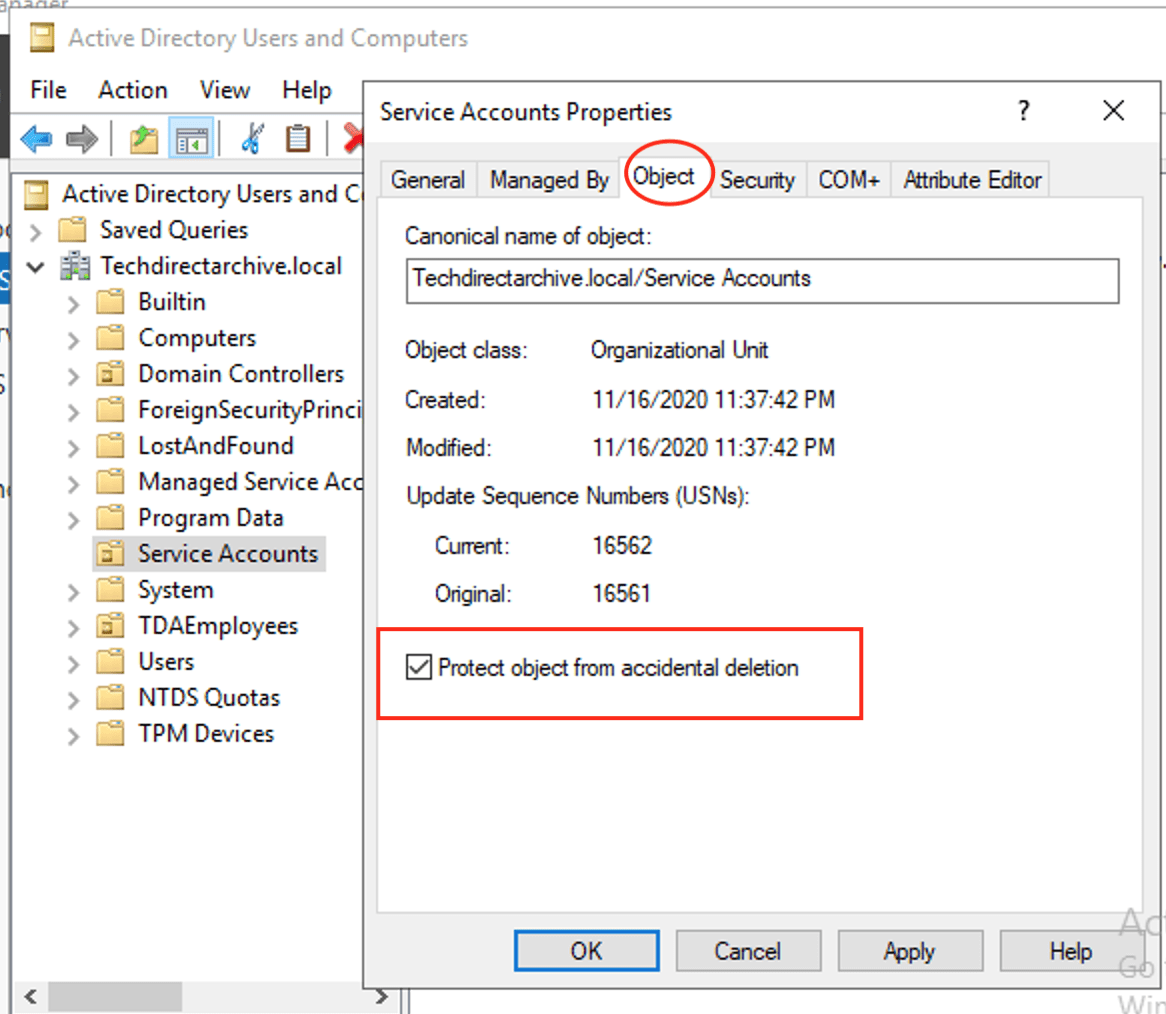1166x1014 pixels.
Task: Switch to the Security tab
Action: 756,180
